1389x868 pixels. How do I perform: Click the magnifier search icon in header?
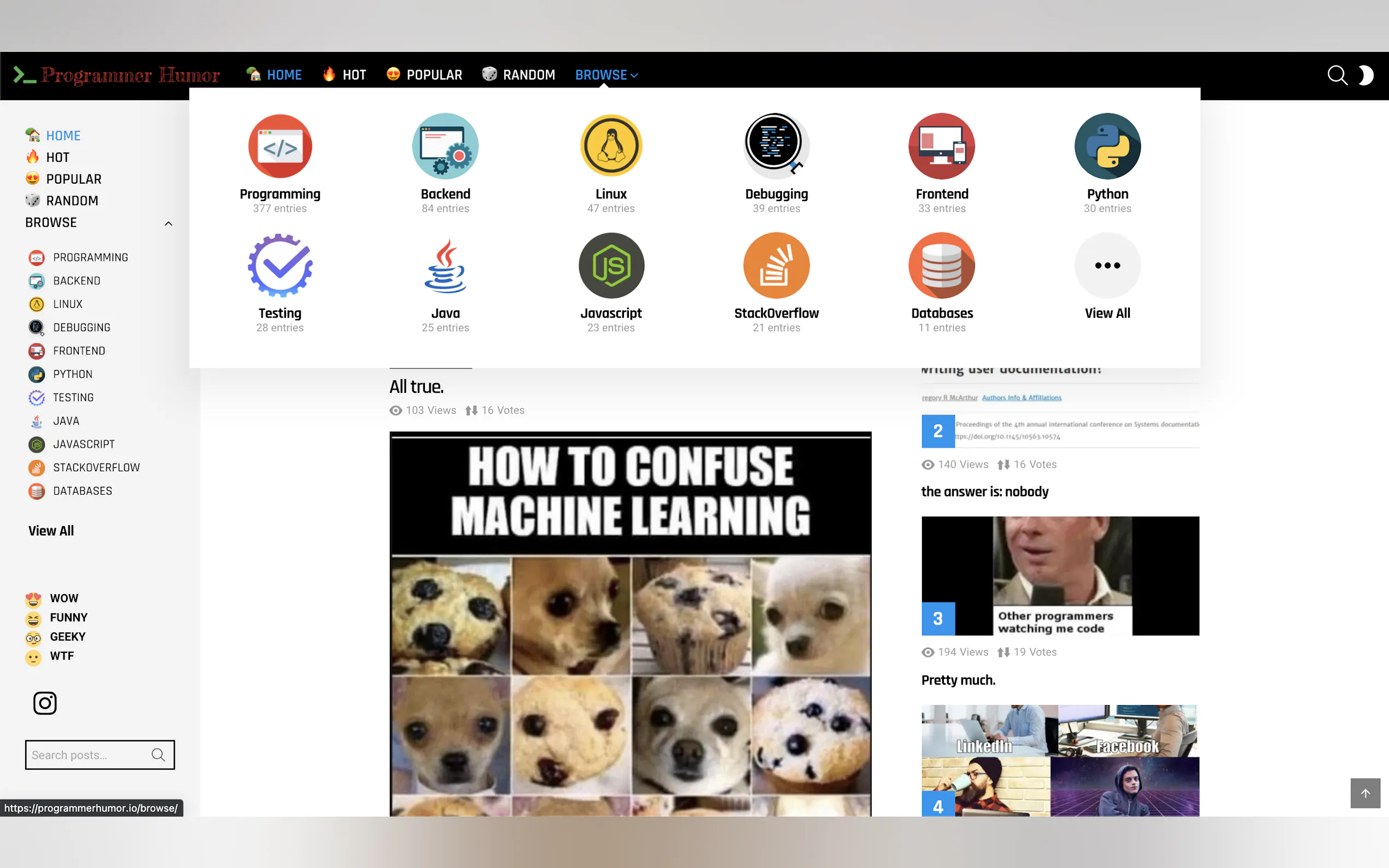(x=1337, y=75)
